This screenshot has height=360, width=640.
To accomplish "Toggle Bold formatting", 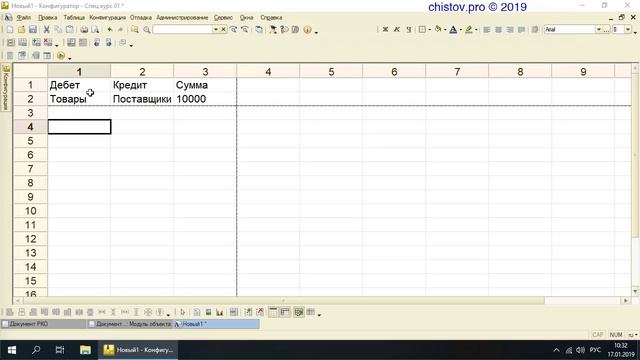I will [385, 29].
